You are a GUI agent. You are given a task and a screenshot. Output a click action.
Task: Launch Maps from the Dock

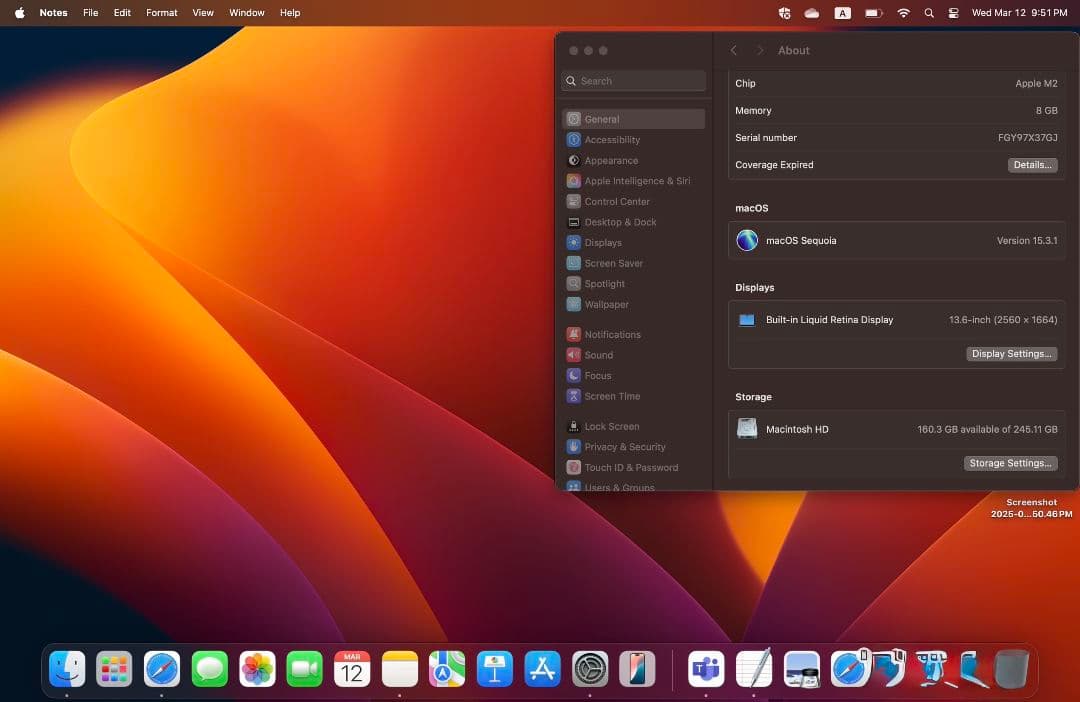click(x=447, y=669)
